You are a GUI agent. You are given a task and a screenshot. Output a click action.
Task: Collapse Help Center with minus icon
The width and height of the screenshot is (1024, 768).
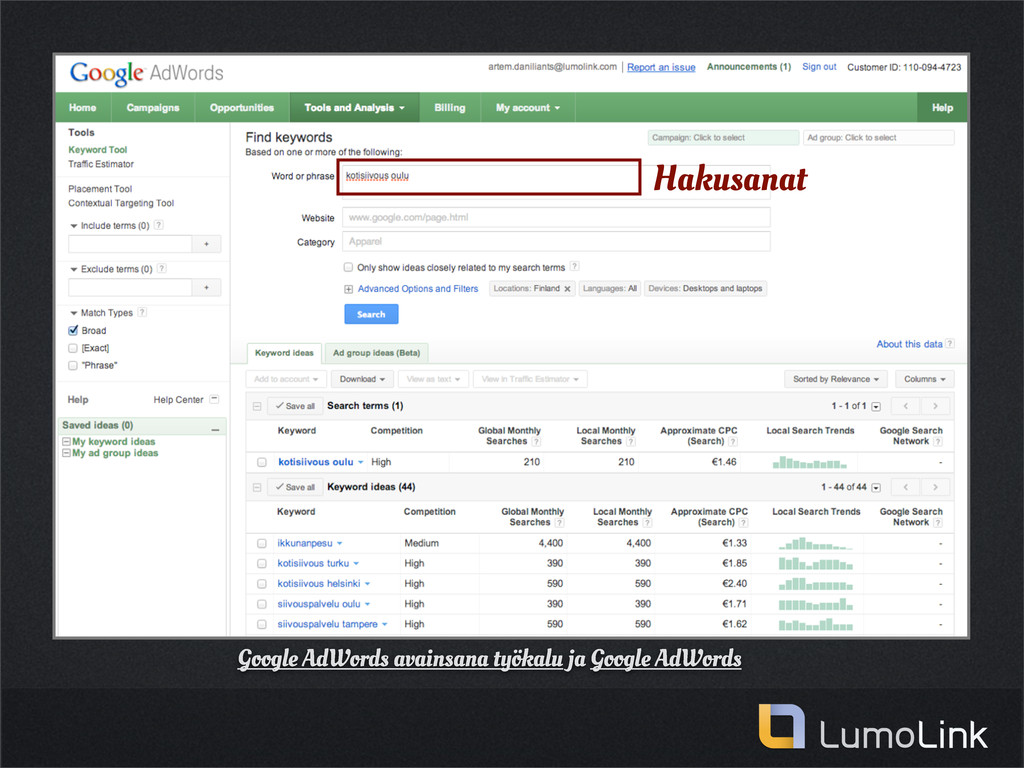click(x=214, y=399)
